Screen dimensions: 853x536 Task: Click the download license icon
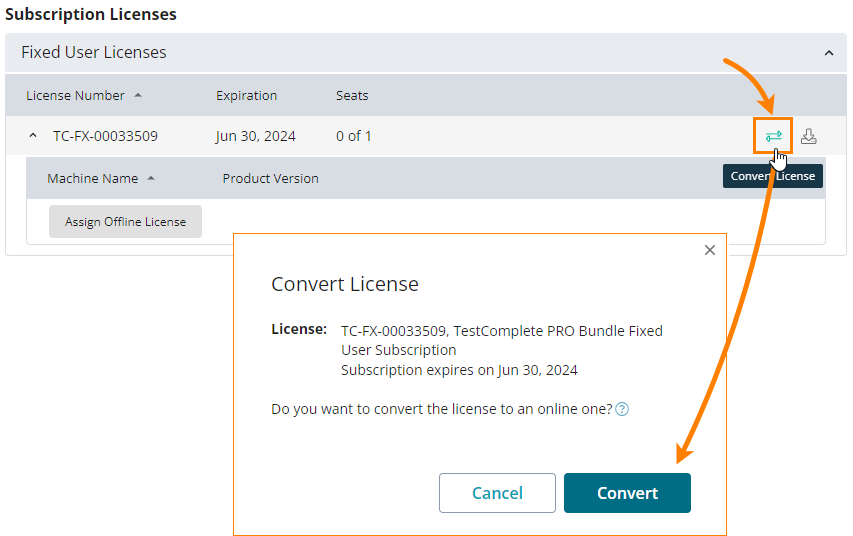point(808,136)
